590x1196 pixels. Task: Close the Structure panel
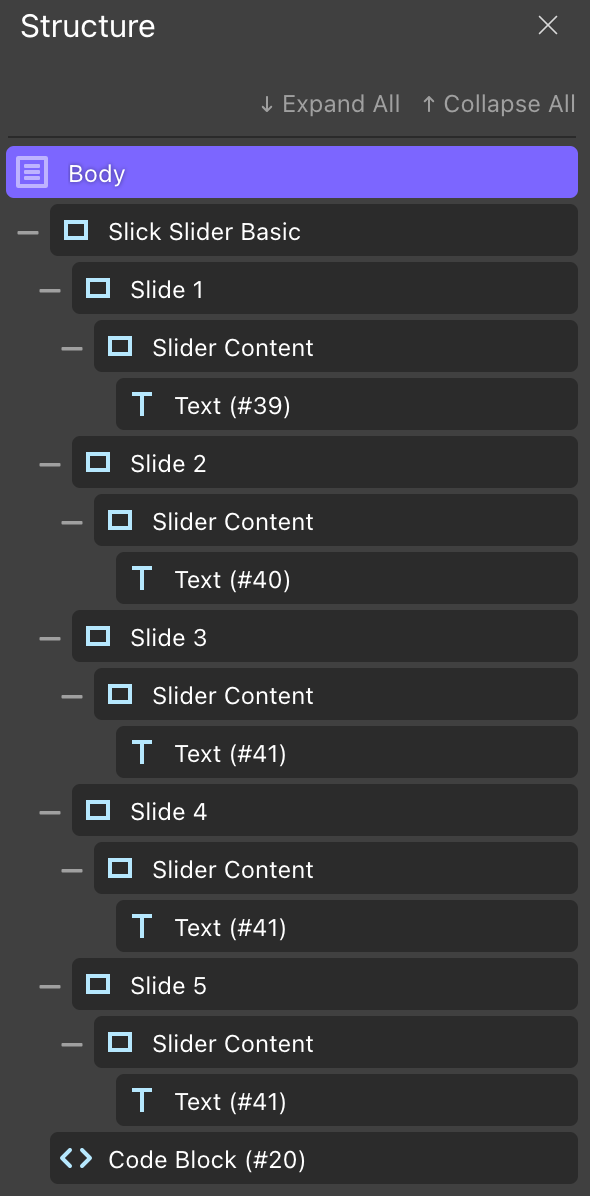[548, 25]
